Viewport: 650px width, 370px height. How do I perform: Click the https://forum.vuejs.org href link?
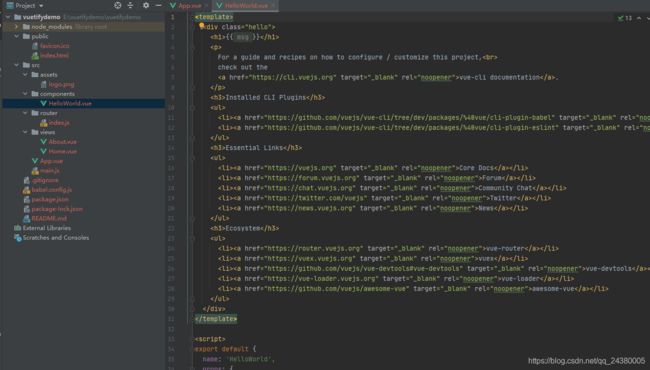coord(311,178)
